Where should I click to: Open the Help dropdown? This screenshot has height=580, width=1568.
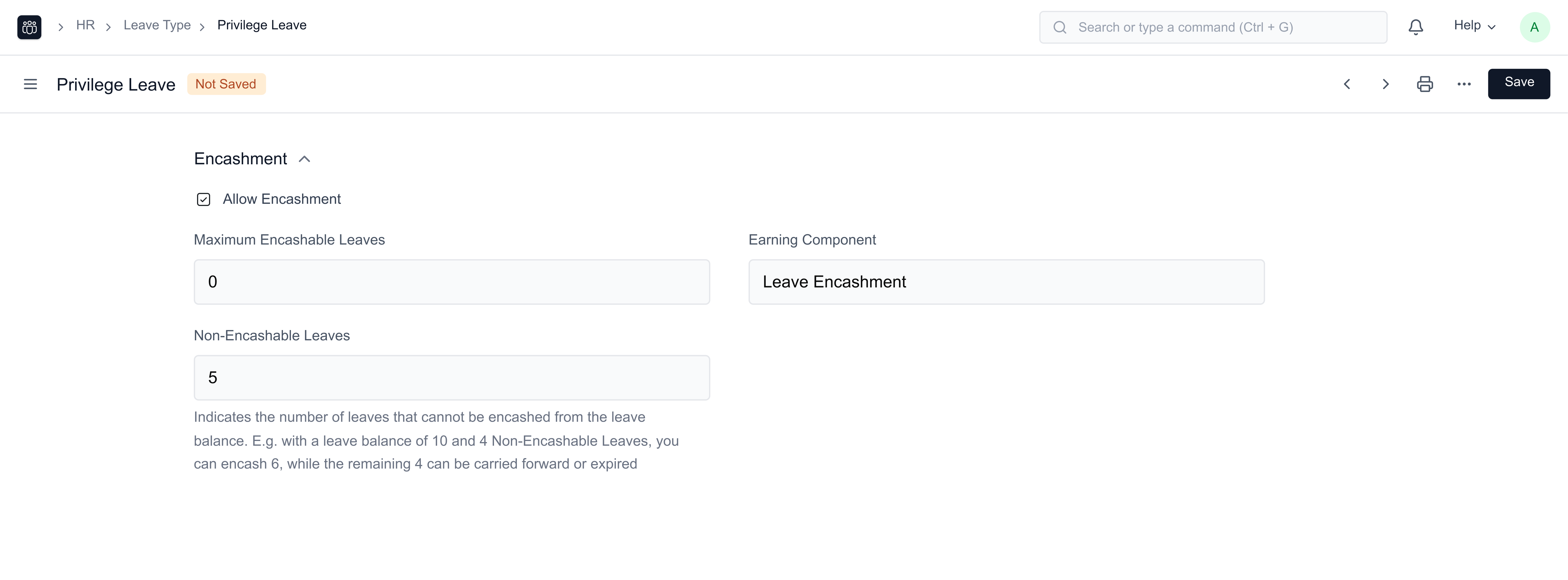click(x=1474, y=26)
